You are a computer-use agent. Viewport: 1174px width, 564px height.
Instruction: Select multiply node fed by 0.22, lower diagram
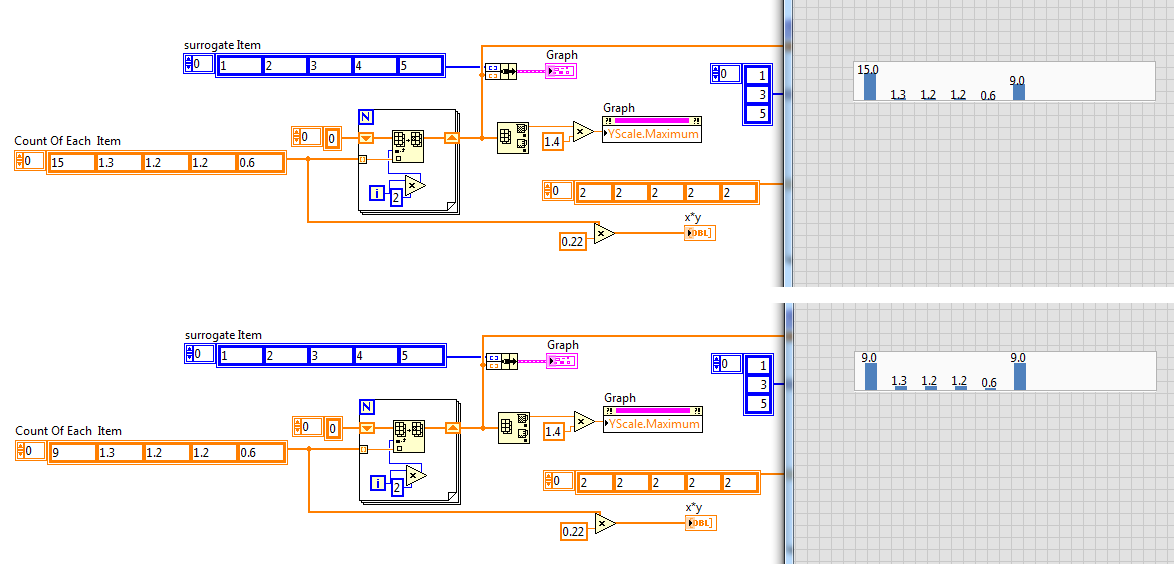tap(605, 524)
